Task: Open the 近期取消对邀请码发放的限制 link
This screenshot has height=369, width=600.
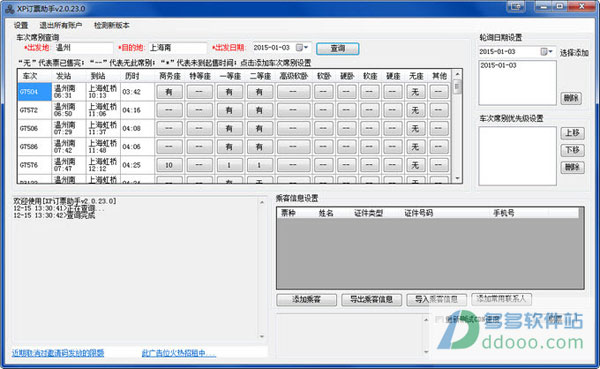Action: click(x=58, y=353)
